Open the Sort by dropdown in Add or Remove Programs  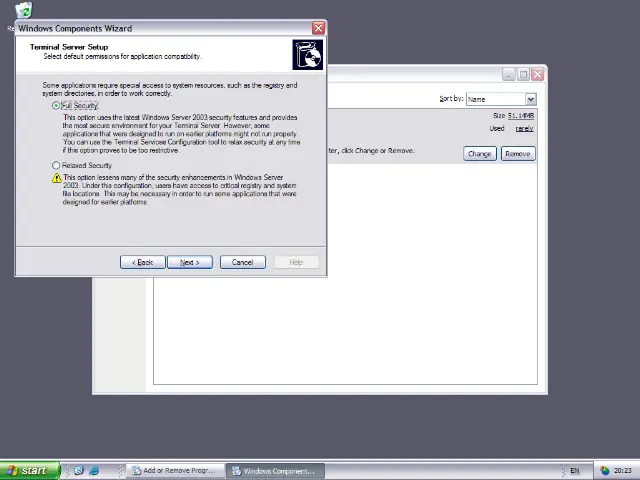pyautogui.click(x=530, y=99)
